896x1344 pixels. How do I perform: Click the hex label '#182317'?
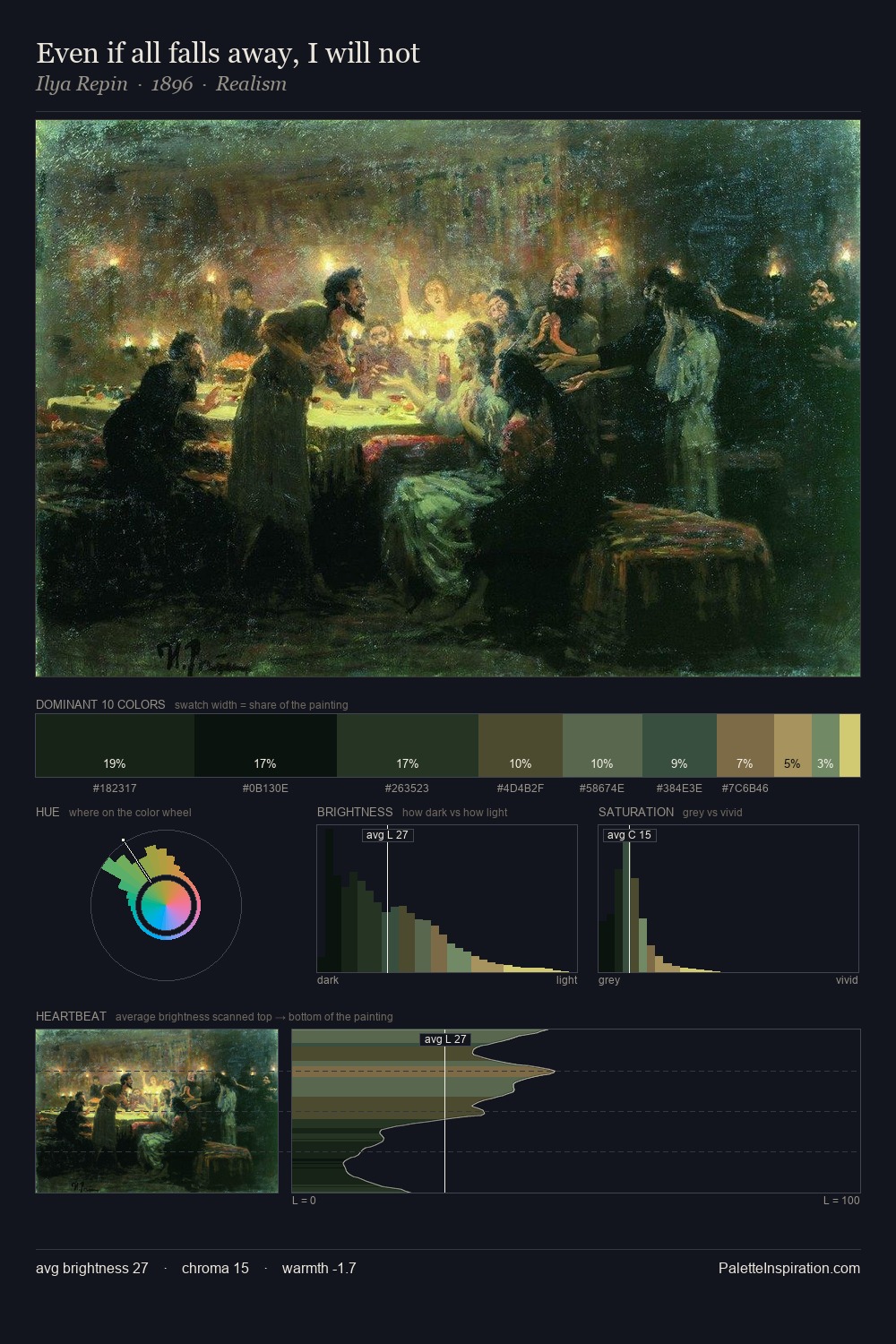[115, 788]
